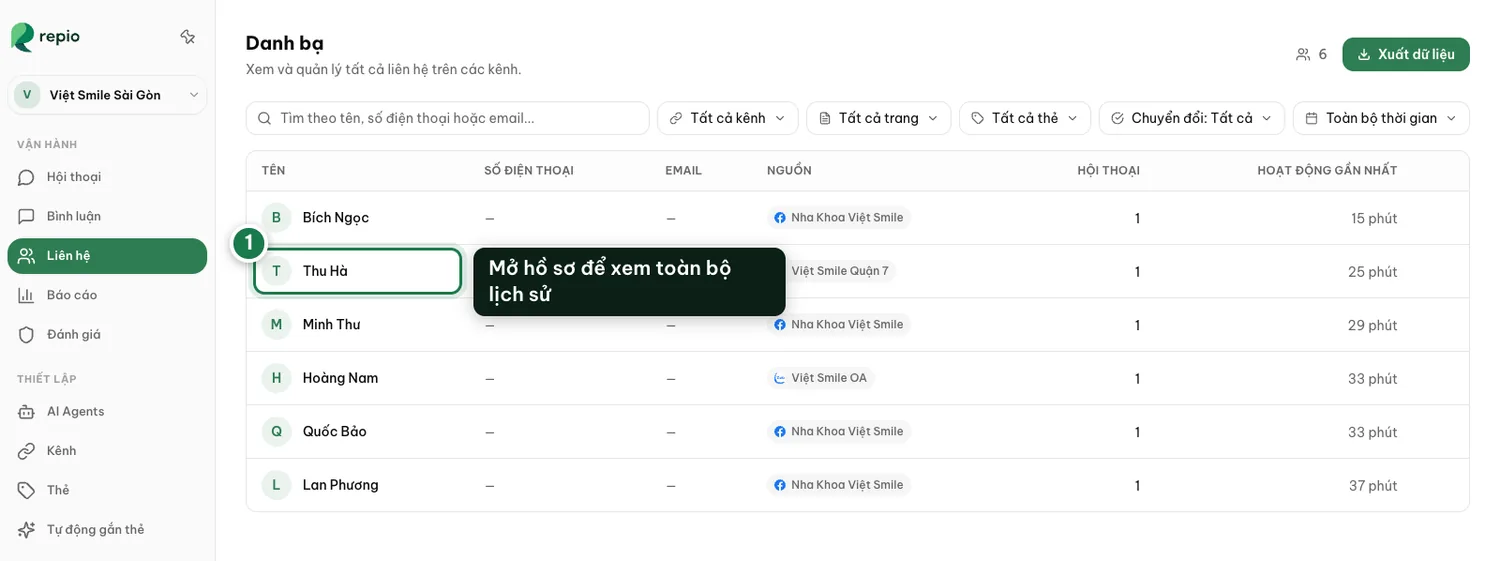Click 25 phút activity time
Screen dimensions: 1500x561
(x=1372, y=272)
